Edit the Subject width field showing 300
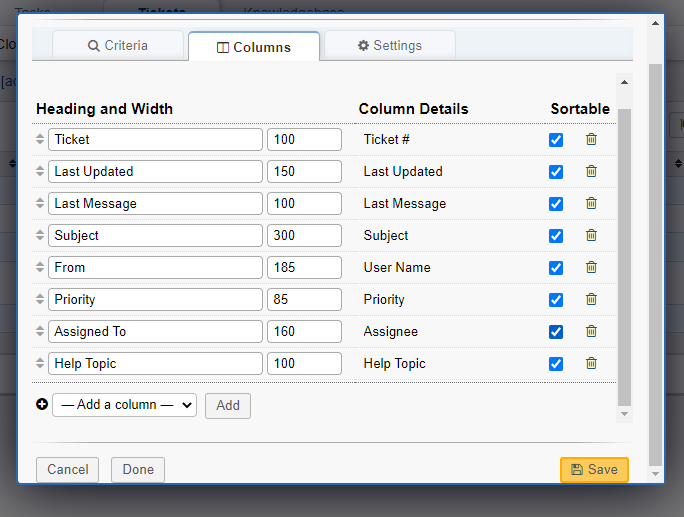 [304, 236]
